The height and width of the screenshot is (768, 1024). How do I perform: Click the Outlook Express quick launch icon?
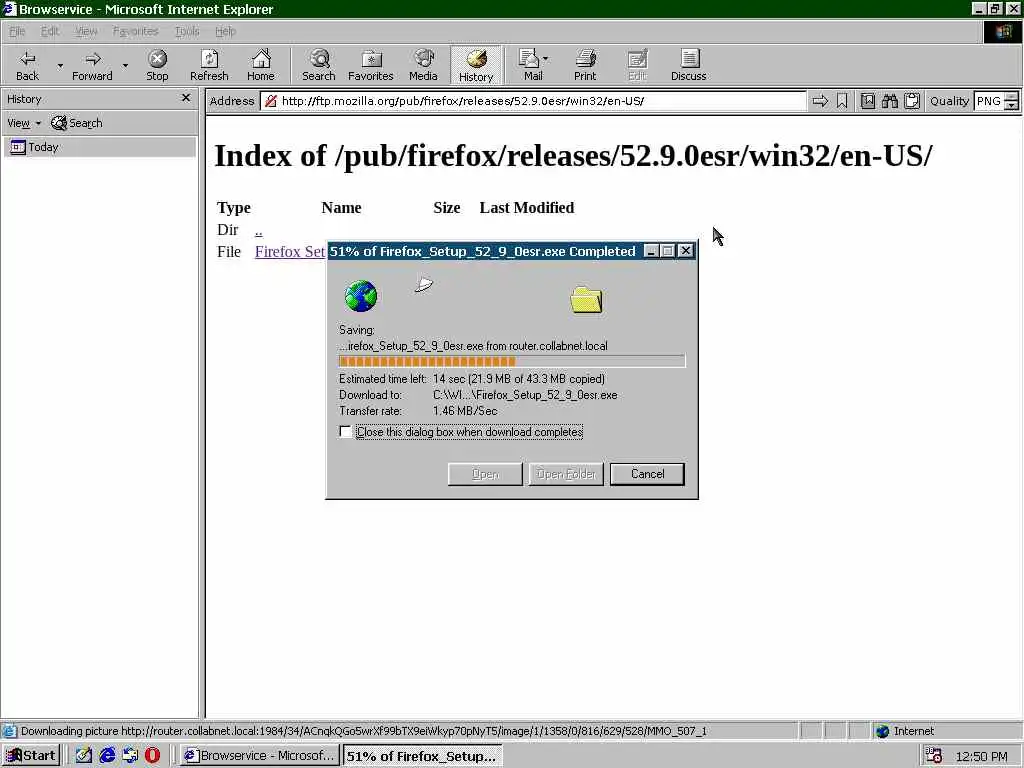[x=130, y=756]
